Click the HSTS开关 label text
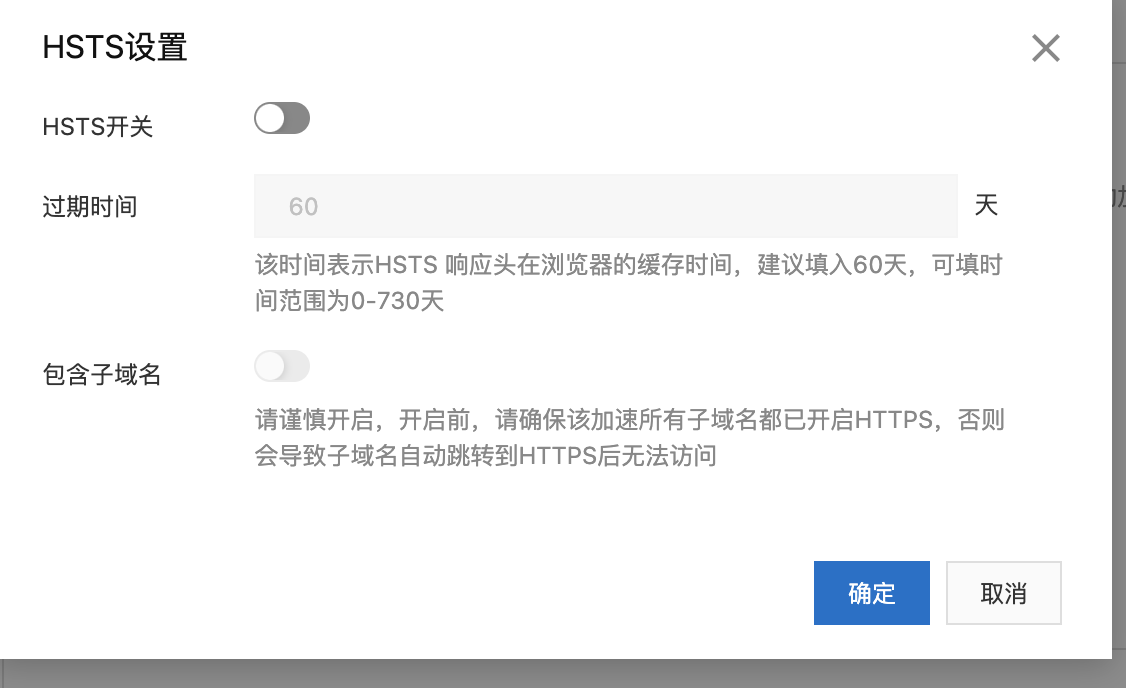 [x=98, y=126]
